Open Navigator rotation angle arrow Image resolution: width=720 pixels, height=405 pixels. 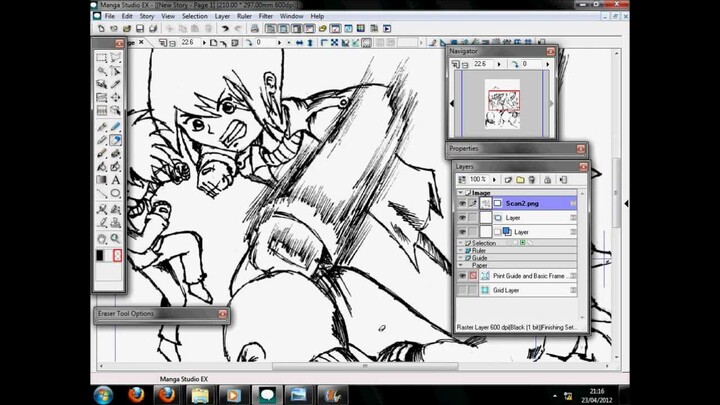[547, 64]
